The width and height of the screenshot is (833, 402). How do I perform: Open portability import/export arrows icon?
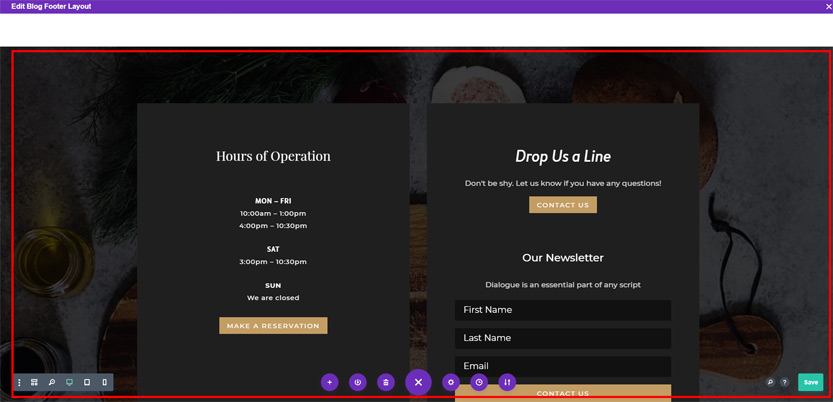click(507, 382)
